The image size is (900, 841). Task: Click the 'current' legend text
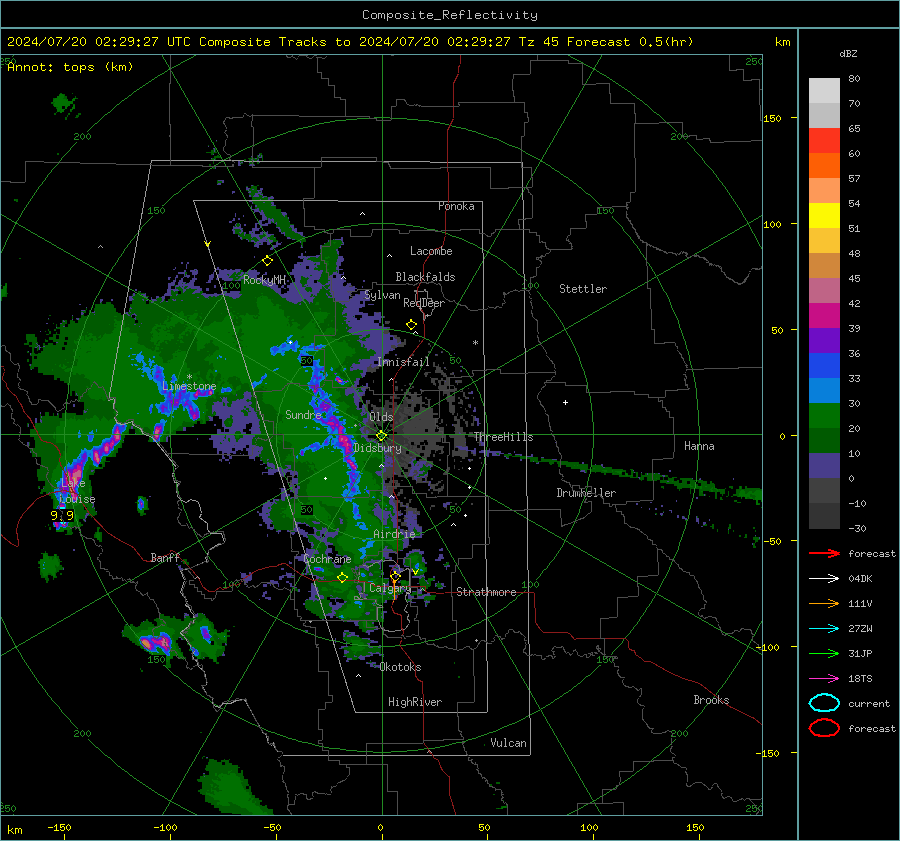pyautogui.click(x=869, y=704)
